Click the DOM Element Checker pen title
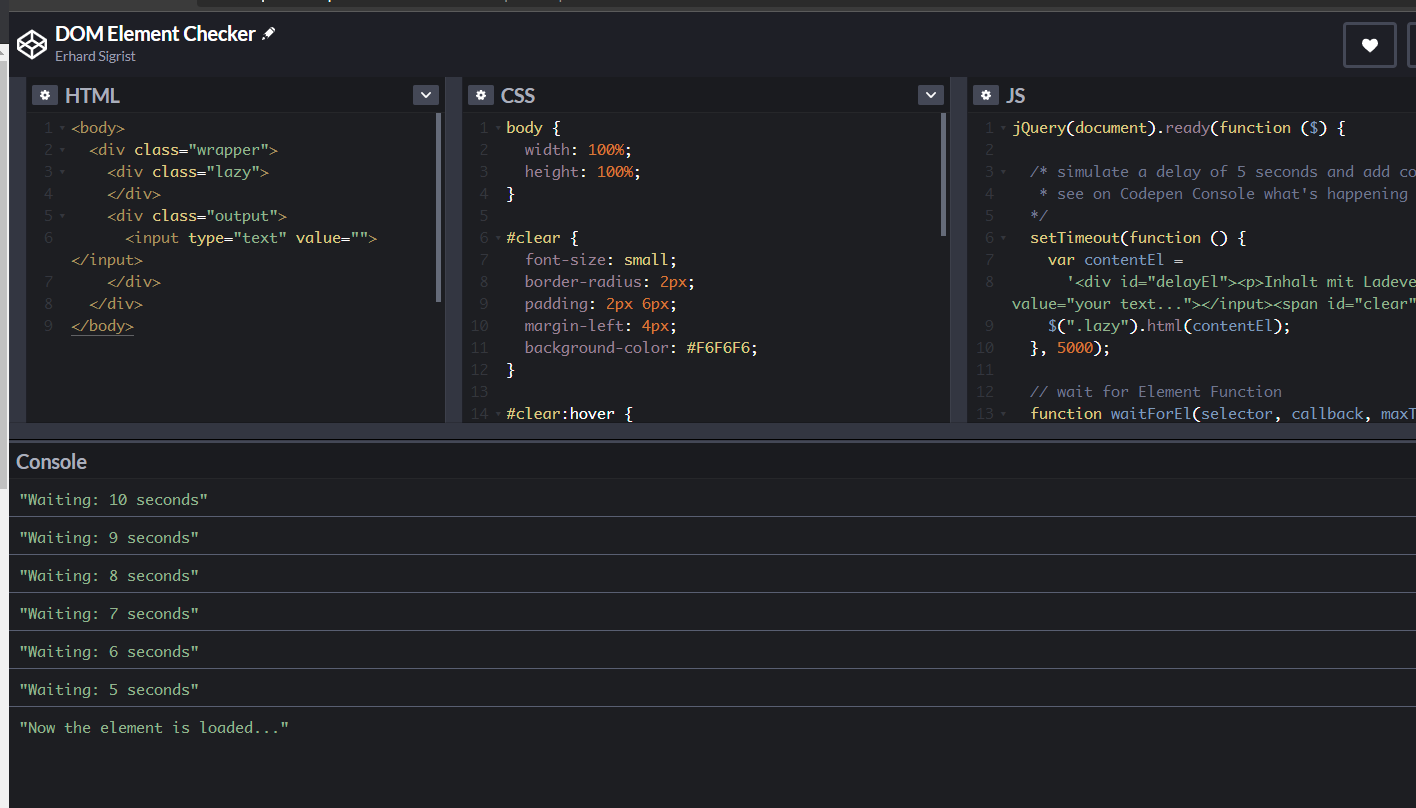1416x808 pixels. (155, 34)
